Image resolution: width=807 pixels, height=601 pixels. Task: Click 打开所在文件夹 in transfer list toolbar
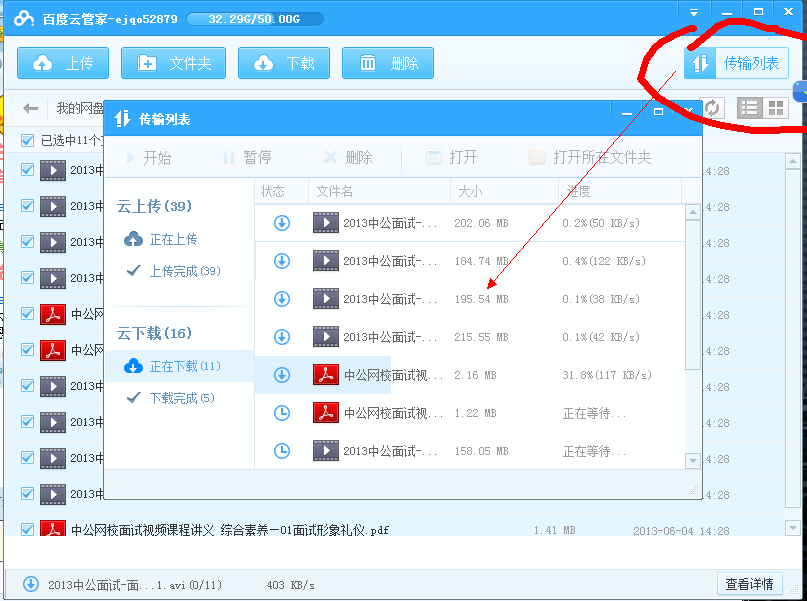(590, 157)
